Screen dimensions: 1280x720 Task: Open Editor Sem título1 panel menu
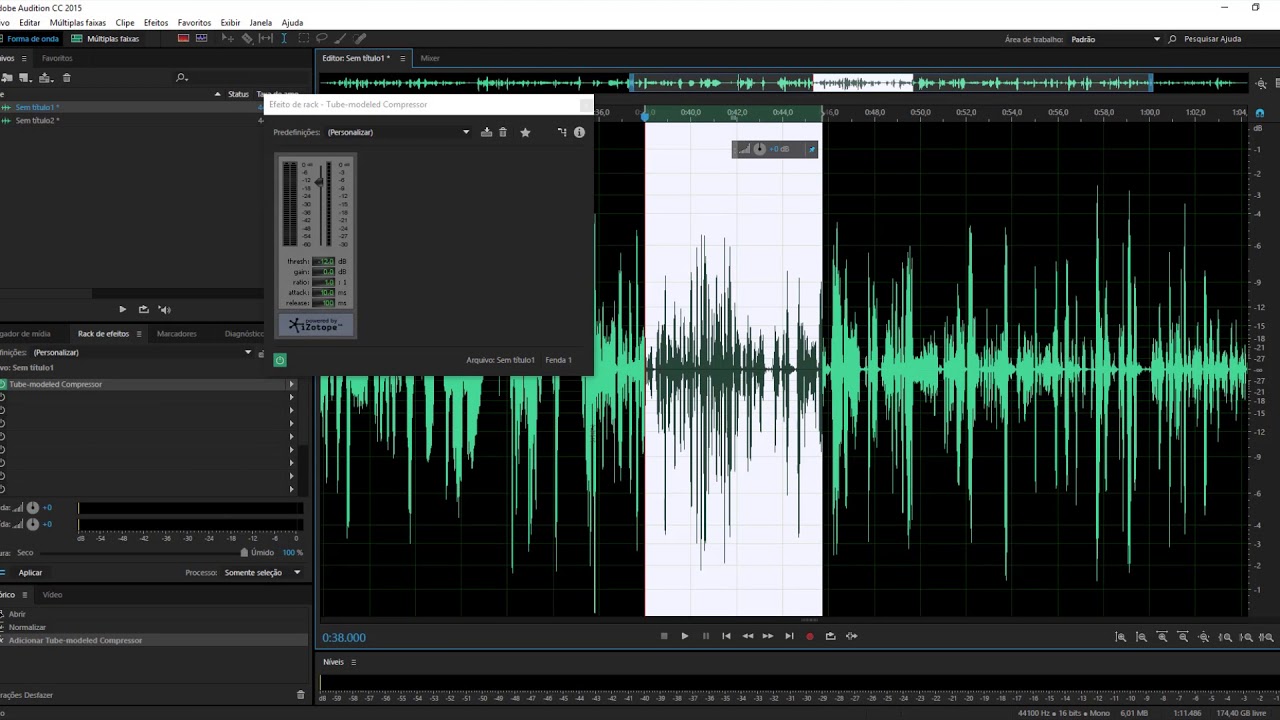(x=403, y=58)
